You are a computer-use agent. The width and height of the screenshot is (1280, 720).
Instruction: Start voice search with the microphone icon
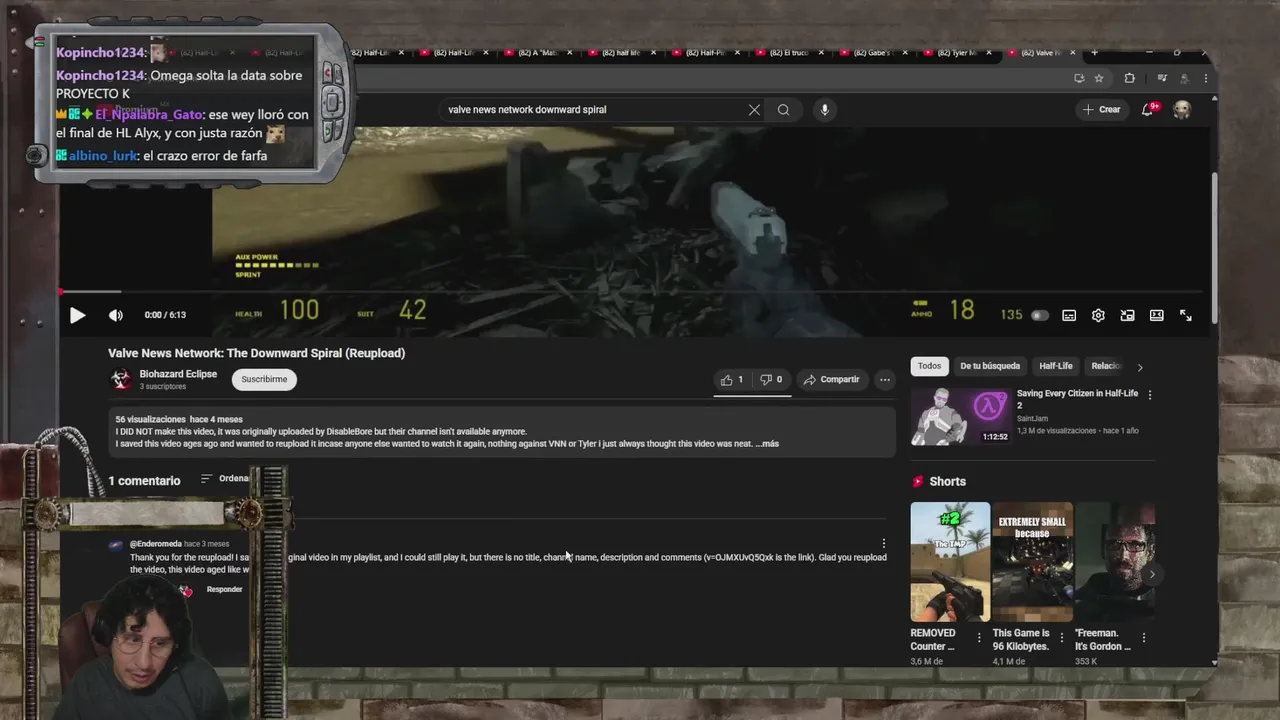(x=824, y=110)
